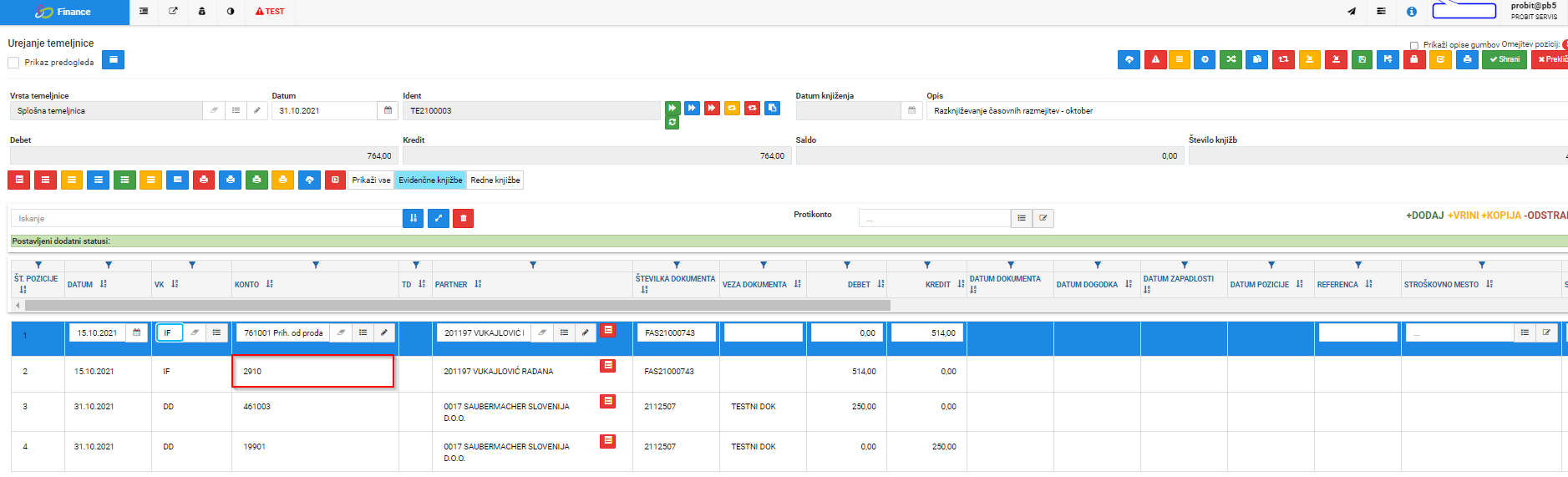Open the info icon in top bar
Image resolution: width=1568 pixels, height=477 pixels.
tap(1411, 12)
